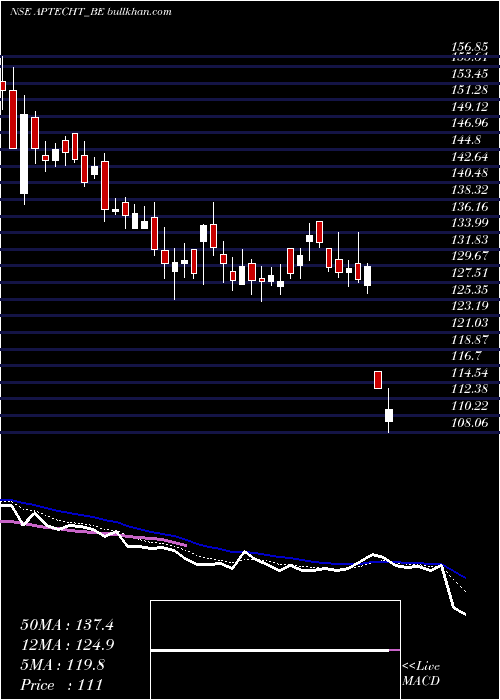Click the 138.32 axis value

[x=469, y=190]
